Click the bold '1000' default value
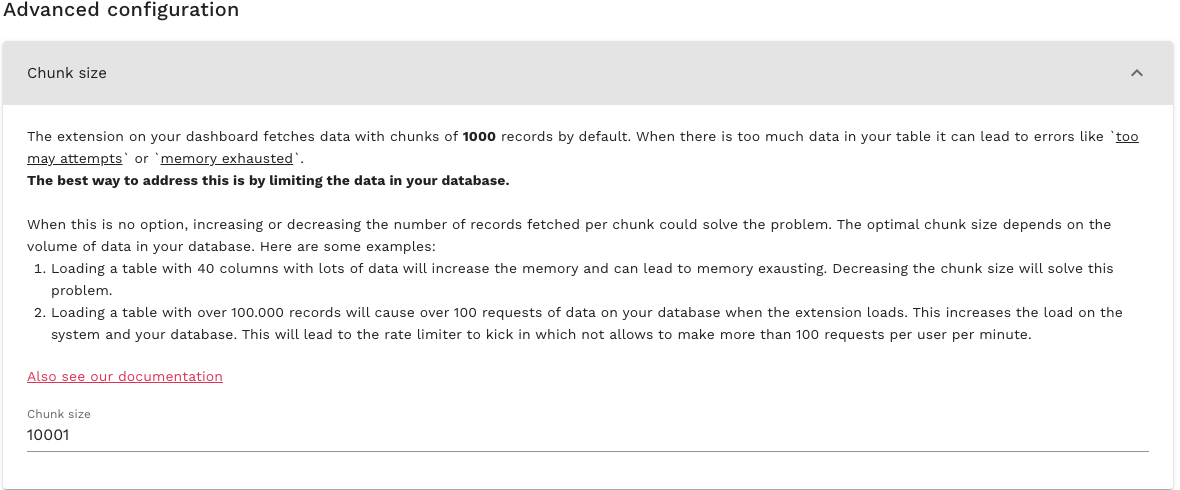Screen dimensions: 1180x490 coord(479,136)
